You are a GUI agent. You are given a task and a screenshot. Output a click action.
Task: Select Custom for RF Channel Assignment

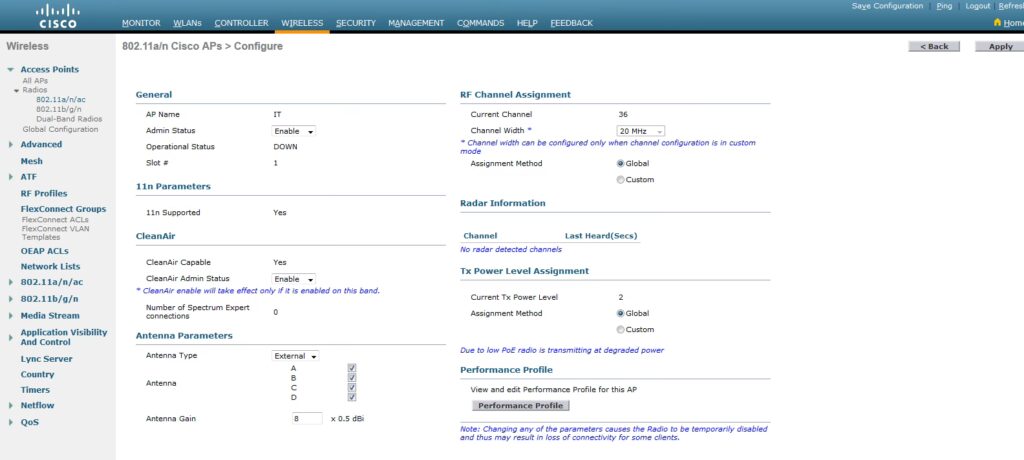click(x=621, y=180)
